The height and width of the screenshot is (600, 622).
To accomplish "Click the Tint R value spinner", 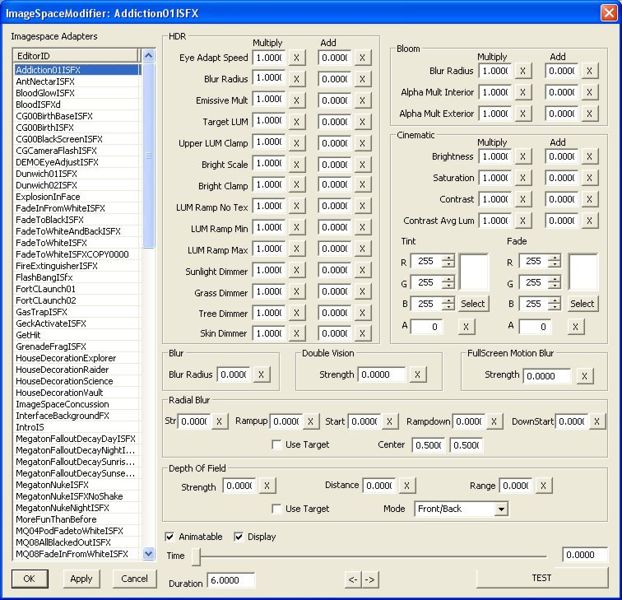I will click(x=448, y=261).
